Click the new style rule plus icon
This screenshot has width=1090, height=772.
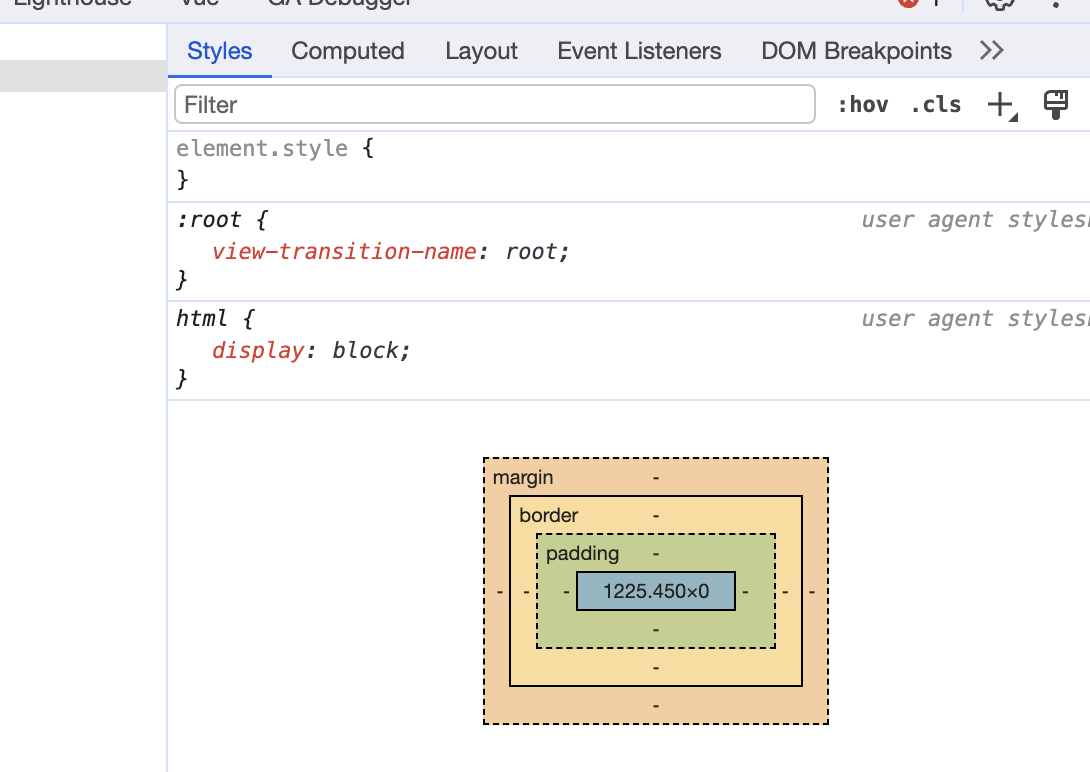[x=1001, y=103]
